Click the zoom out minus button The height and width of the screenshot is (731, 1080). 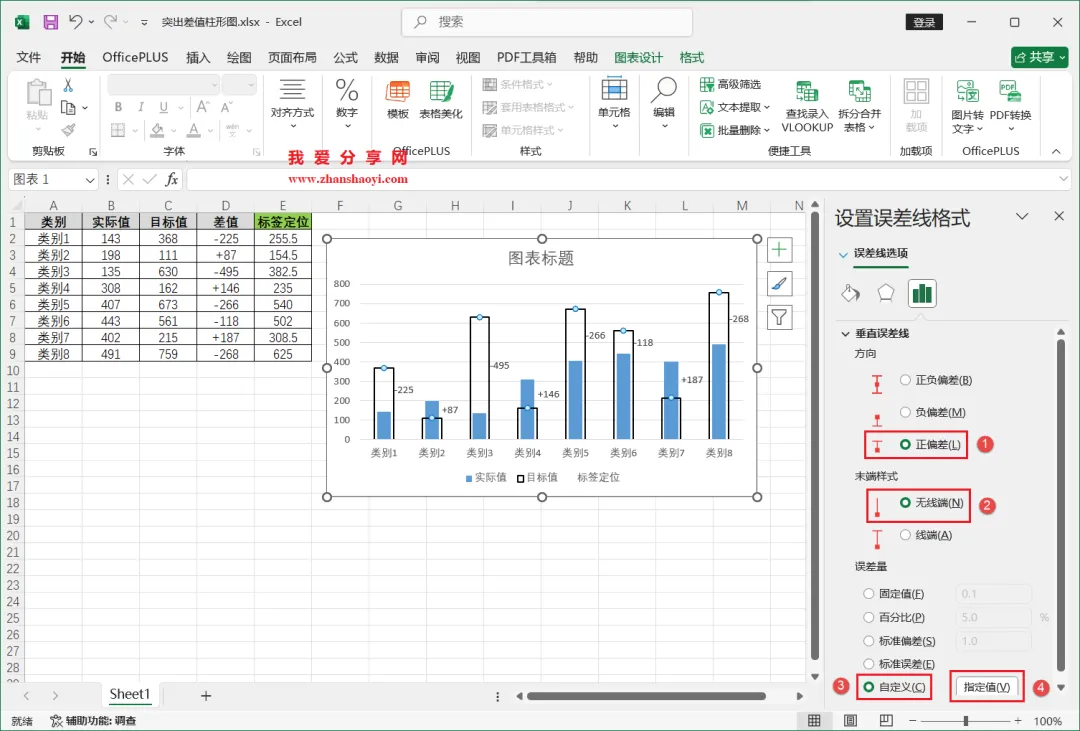(x=913, y=721)
